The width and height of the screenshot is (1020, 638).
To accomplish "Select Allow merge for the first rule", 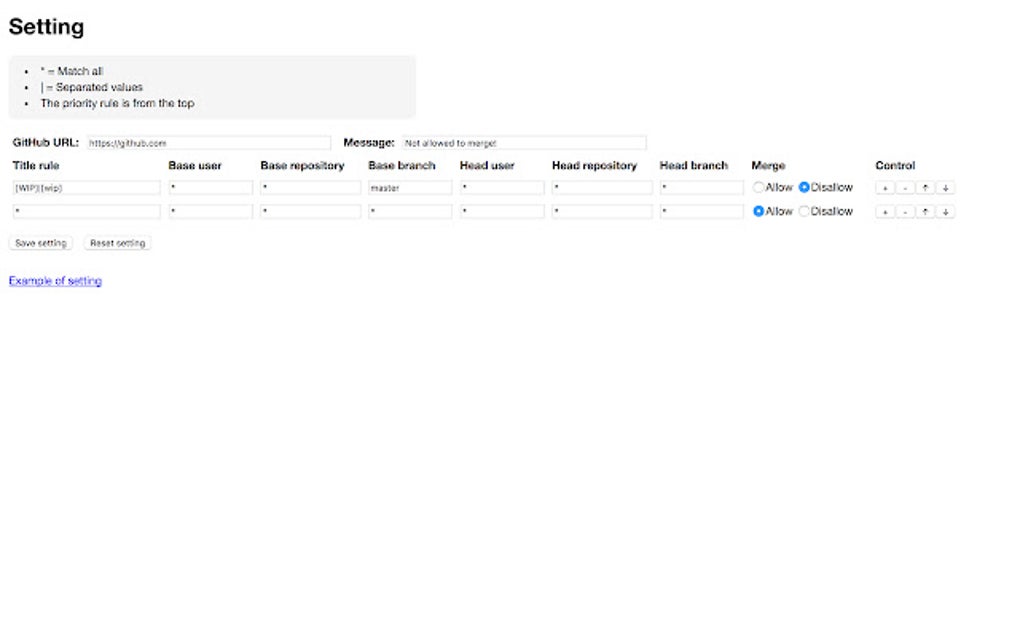I will pyautogui.click(x=759, y=187).
